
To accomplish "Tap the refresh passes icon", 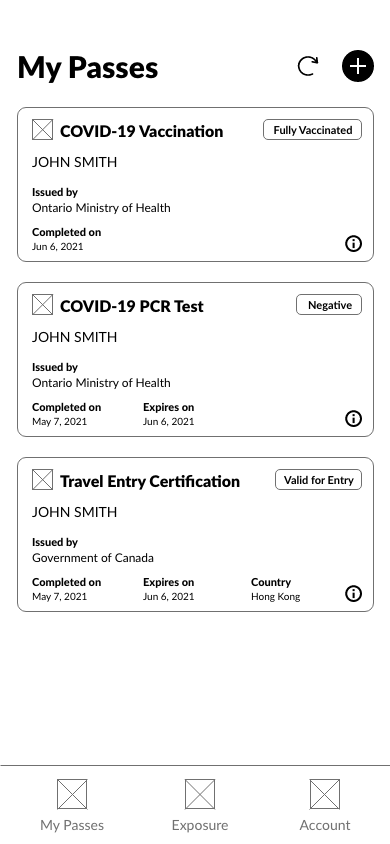I will 308,66.
